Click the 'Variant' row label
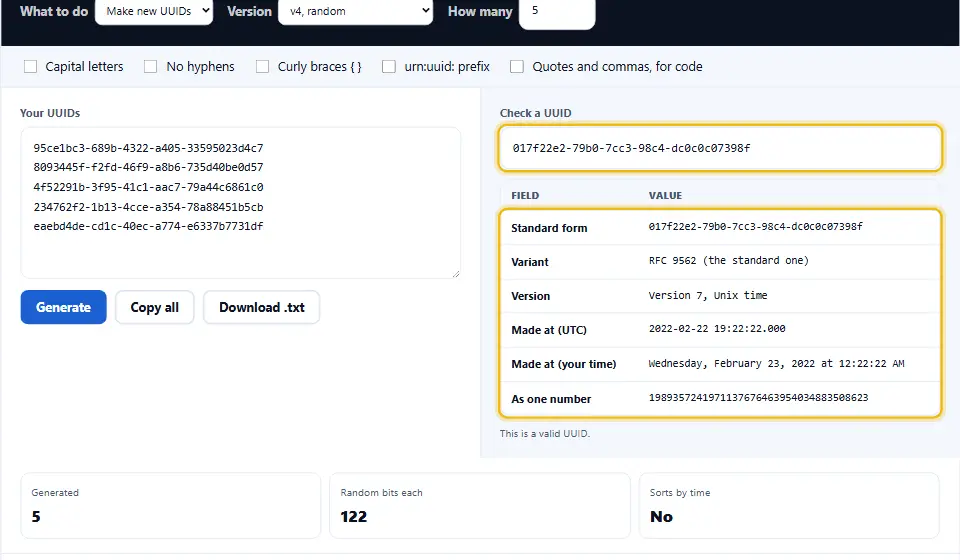This screenshot has height=560, width=960. (x=530, y=262)
